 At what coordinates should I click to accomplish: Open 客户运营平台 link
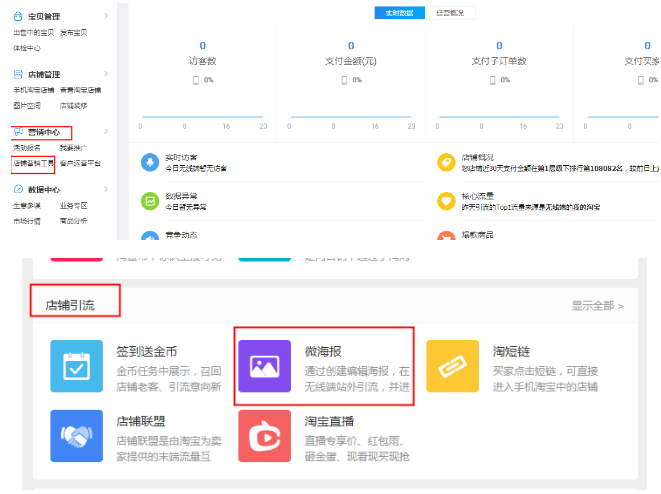click(x=81, y=164)
